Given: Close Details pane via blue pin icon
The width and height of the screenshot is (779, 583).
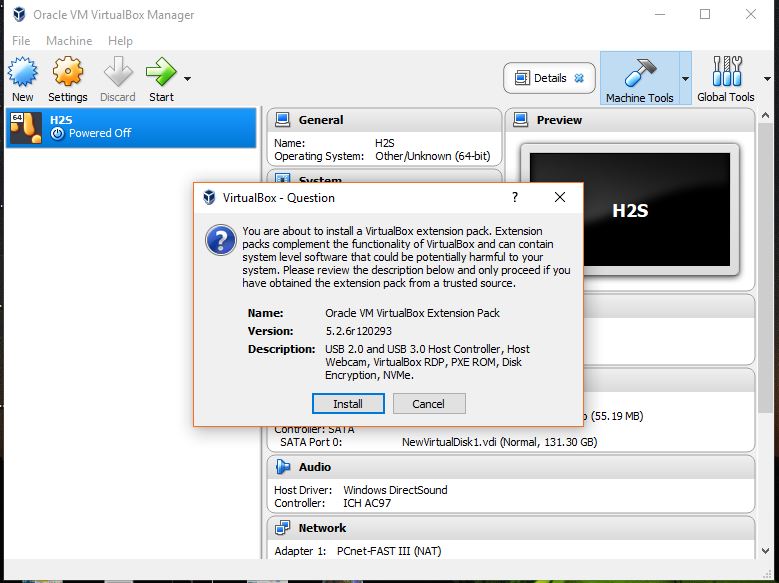Looking at the screenshot, I should [x=579, y=78].
